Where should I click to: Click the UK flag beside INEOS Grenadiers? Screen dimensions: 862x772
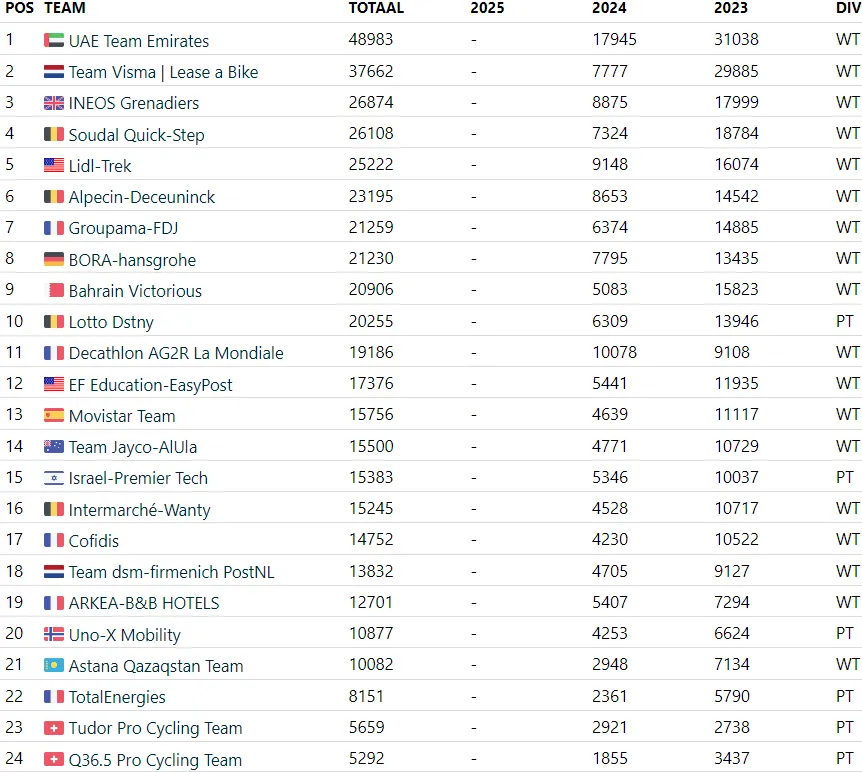54,103
